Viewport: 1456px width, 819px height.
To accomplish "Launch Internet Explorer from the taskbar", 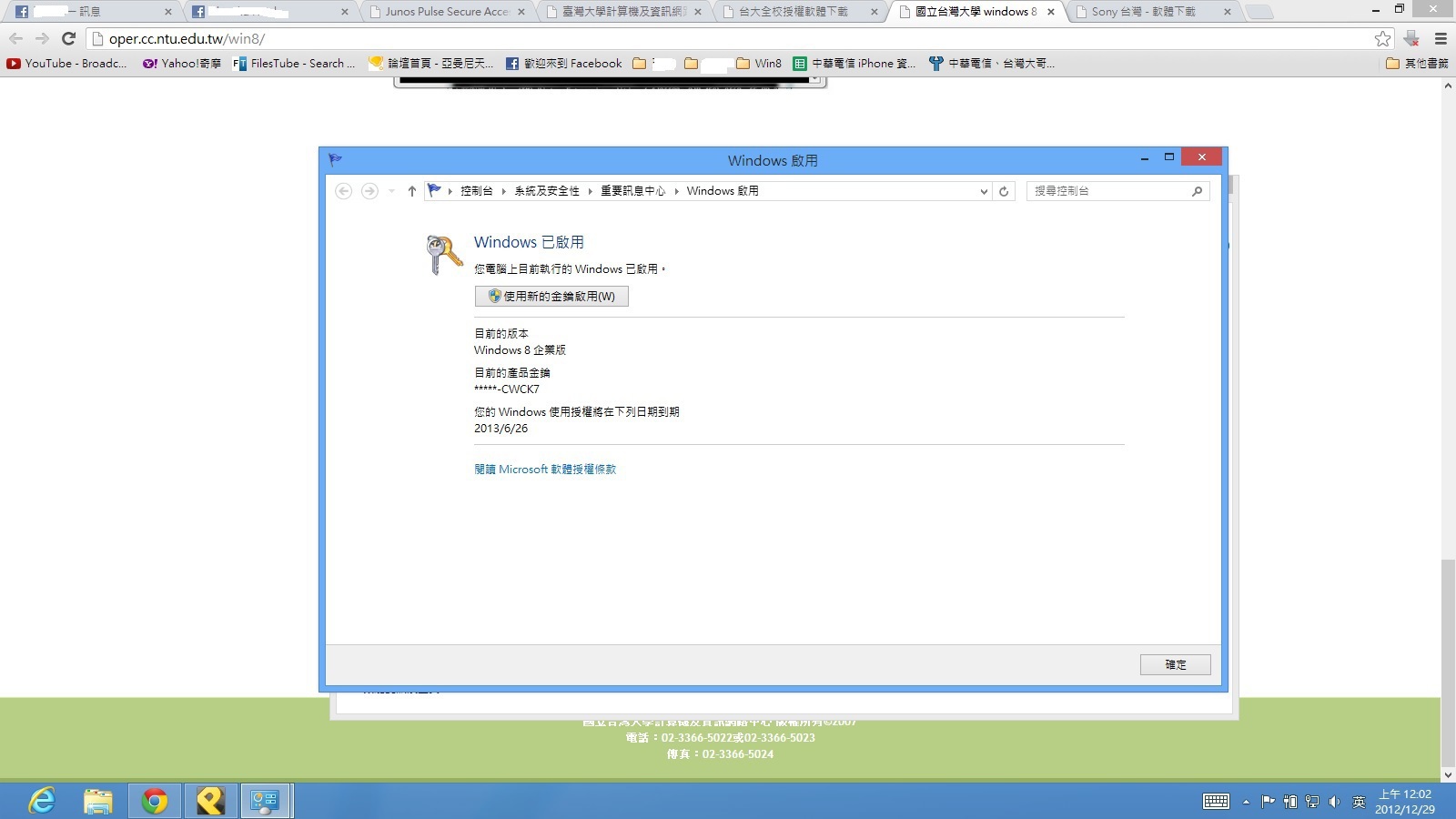I will pyautogui.click(x=42, y=801).
